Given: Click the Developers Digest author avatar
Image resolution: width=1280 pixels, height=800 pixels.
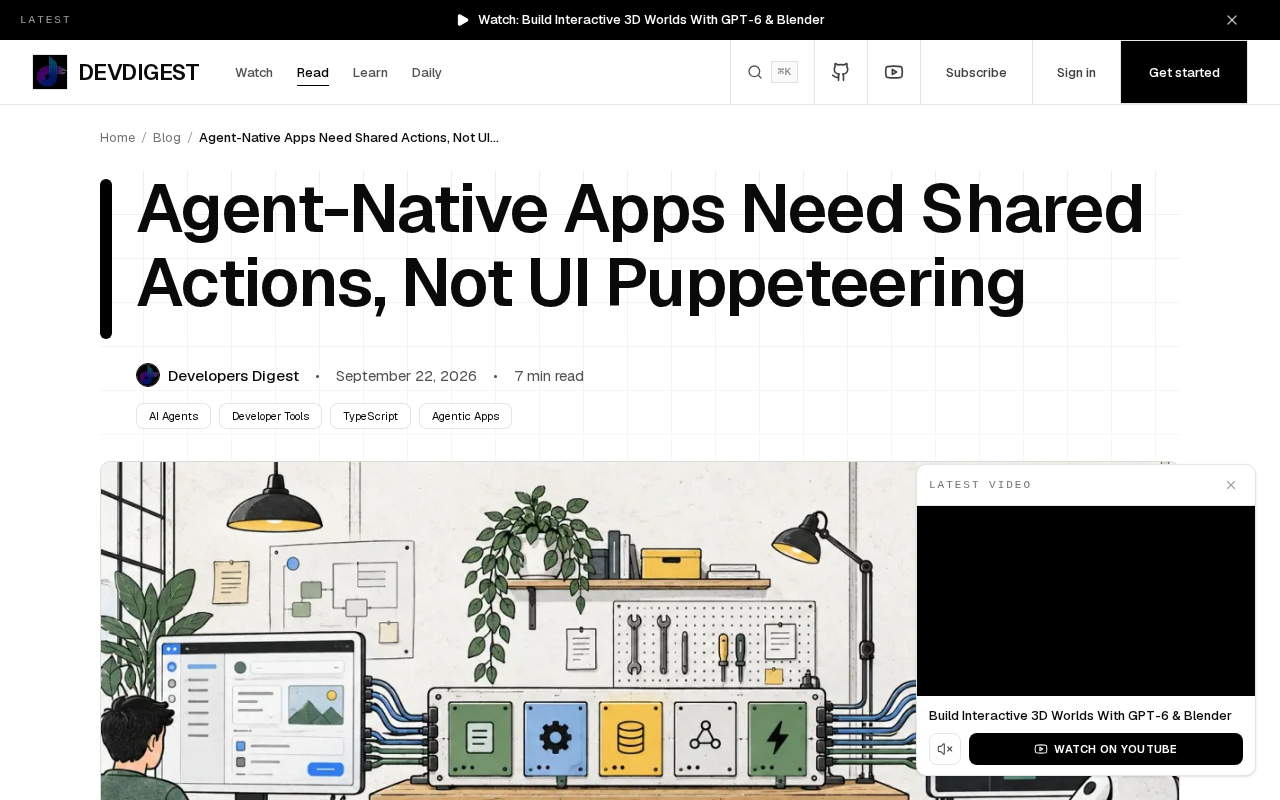Looking at the screenshot, I should 148,375.
